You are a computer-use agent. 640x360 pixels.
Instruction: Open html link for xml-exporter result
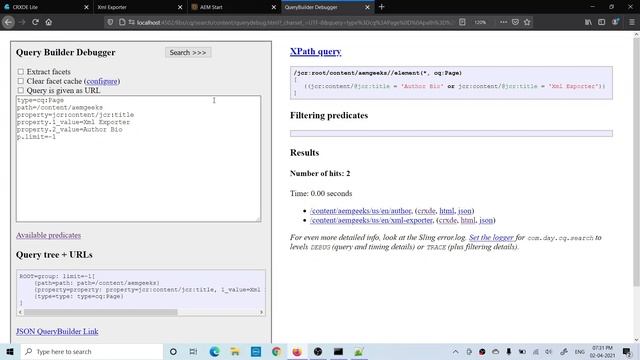(468, 220)
